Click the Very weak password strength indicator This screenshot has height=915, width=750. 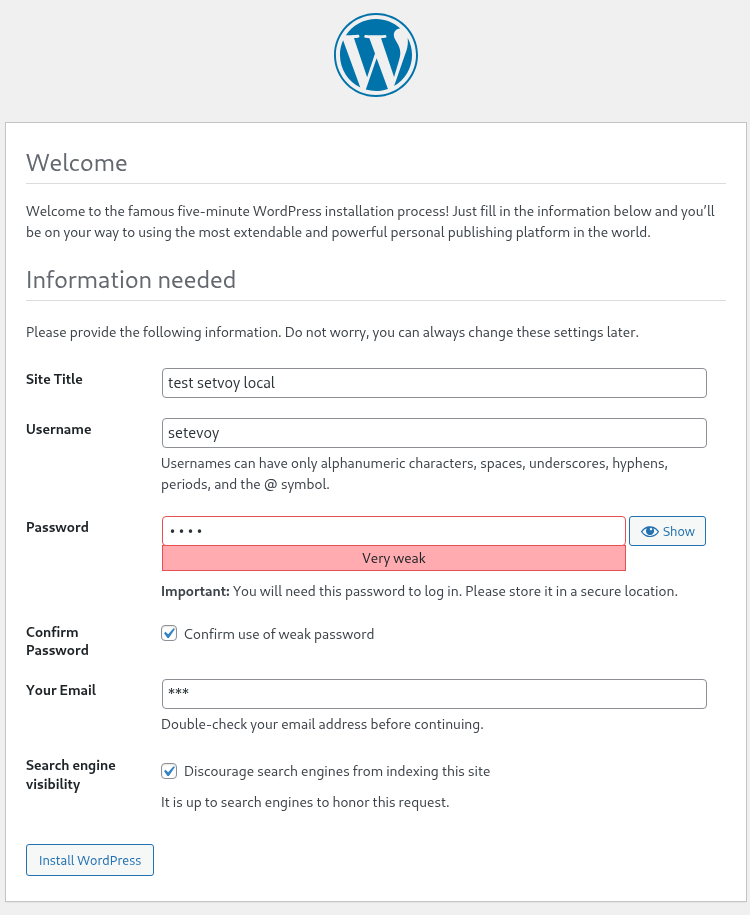393,558
